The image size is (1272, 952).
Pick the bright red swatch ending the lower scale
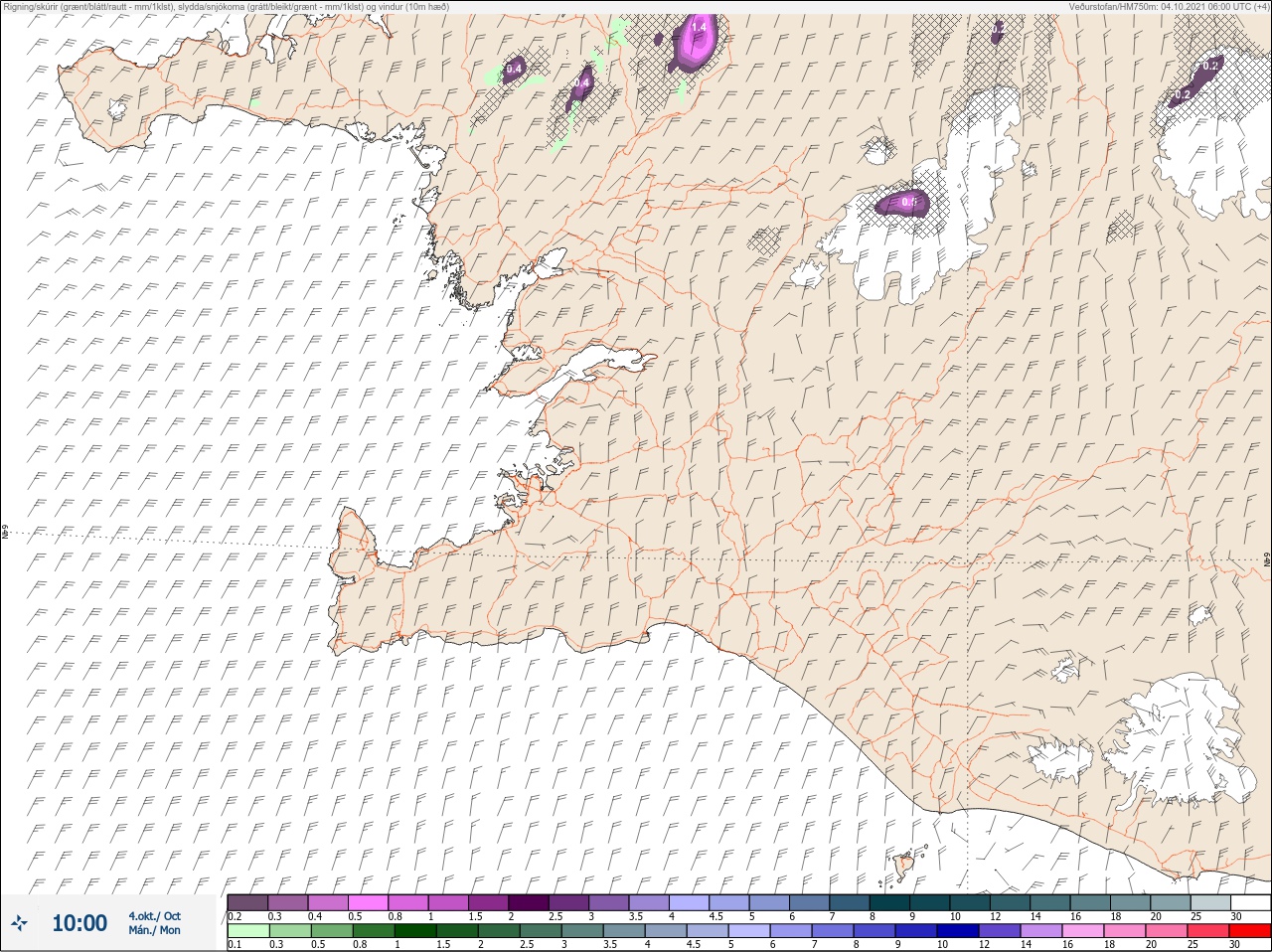1249,930
